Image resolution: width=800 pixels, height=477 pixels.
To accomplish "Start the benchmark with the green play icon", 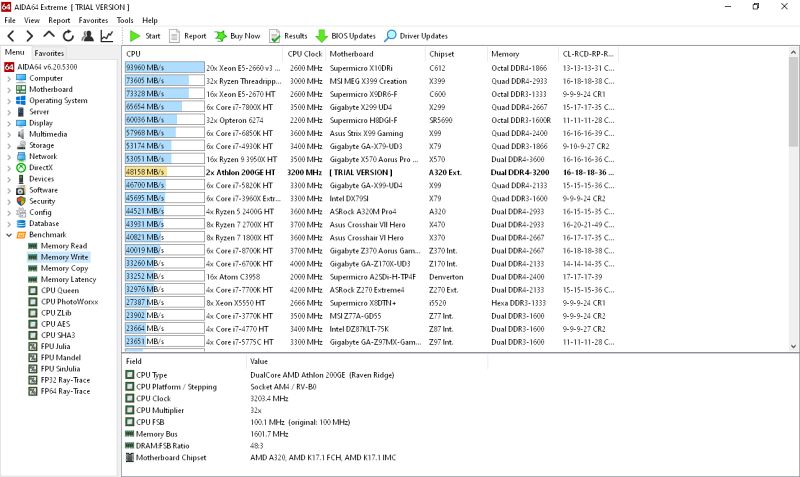I will (x=145, y=36).
